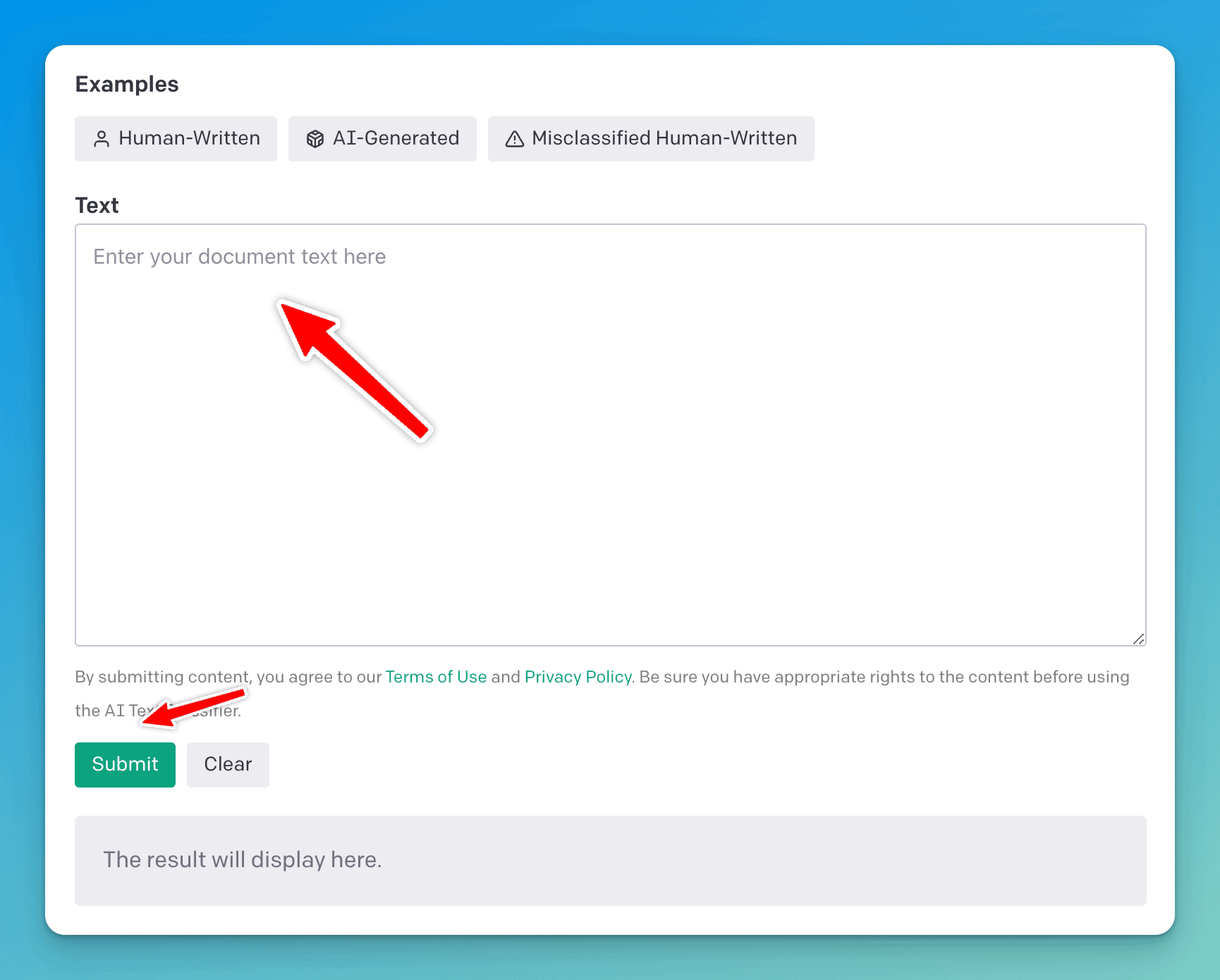Load the Human-Written example
Screen dimensions: 1220x980
[x=176, y=139]
